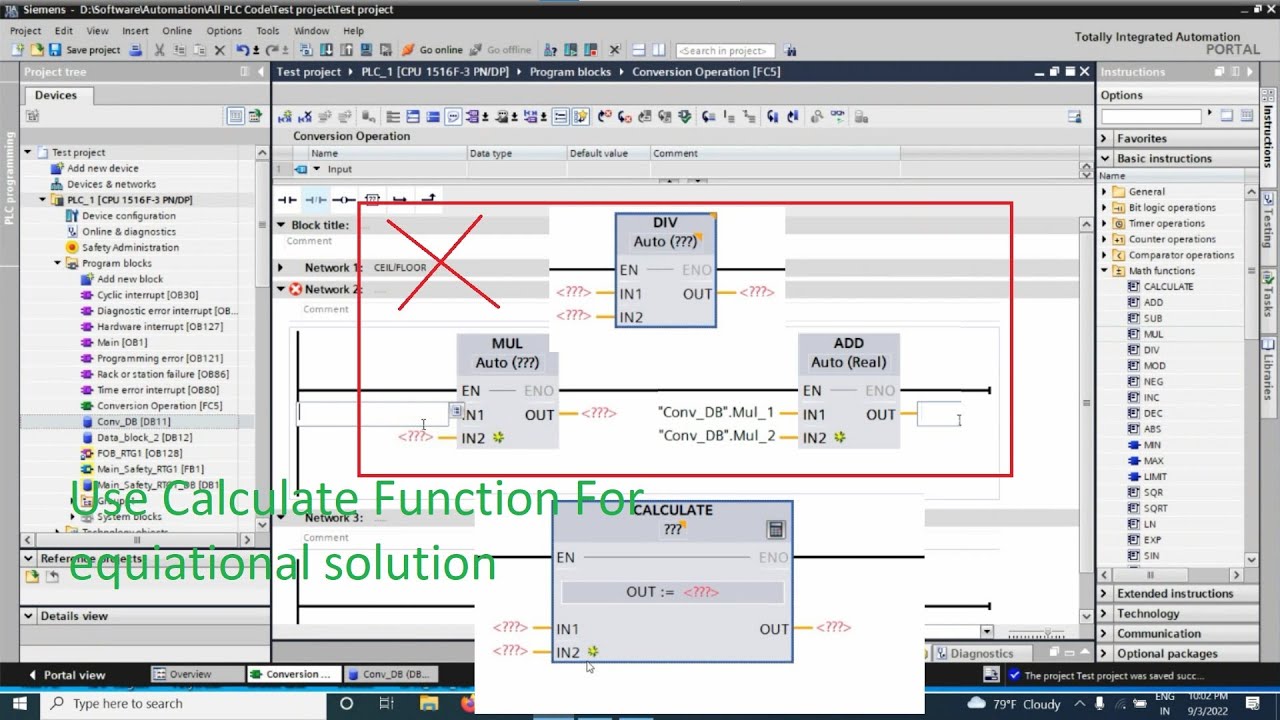
Task: Select LIMIT instruction in Math functions
Action: click(1155, 477)
